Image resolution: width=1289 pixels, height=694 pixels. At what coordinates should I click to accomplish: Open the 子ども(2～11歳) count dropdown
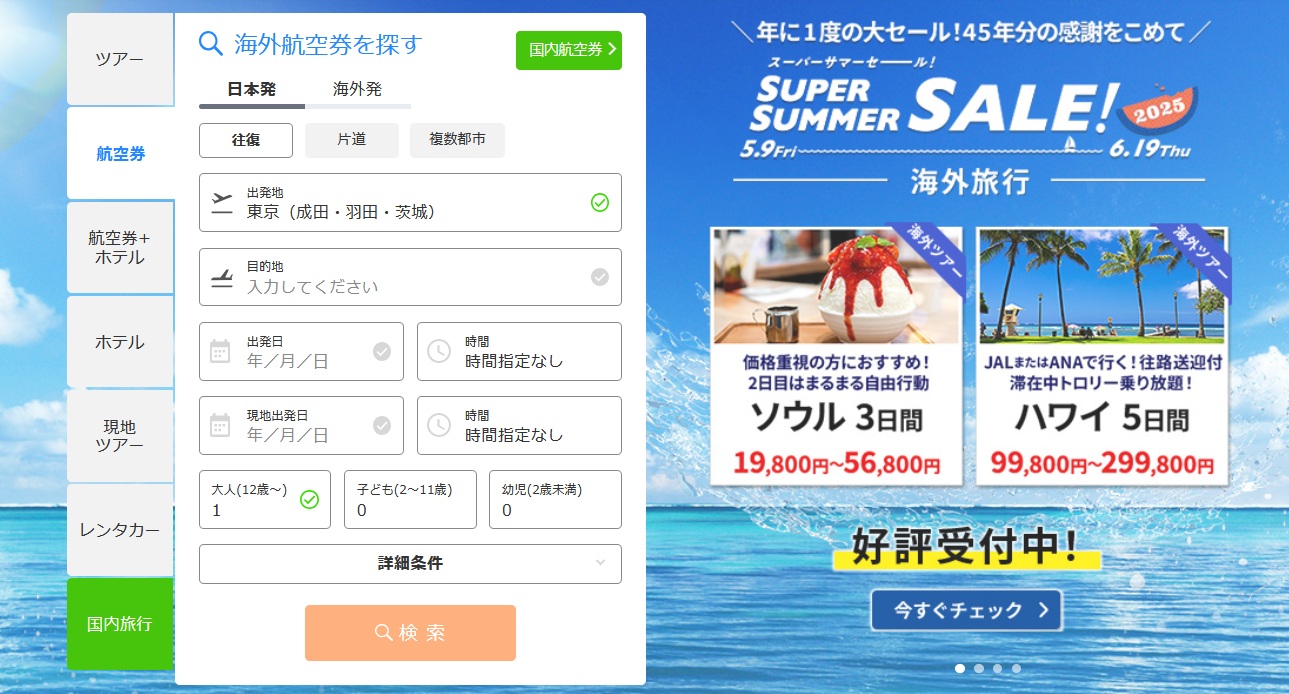[410, 499]
